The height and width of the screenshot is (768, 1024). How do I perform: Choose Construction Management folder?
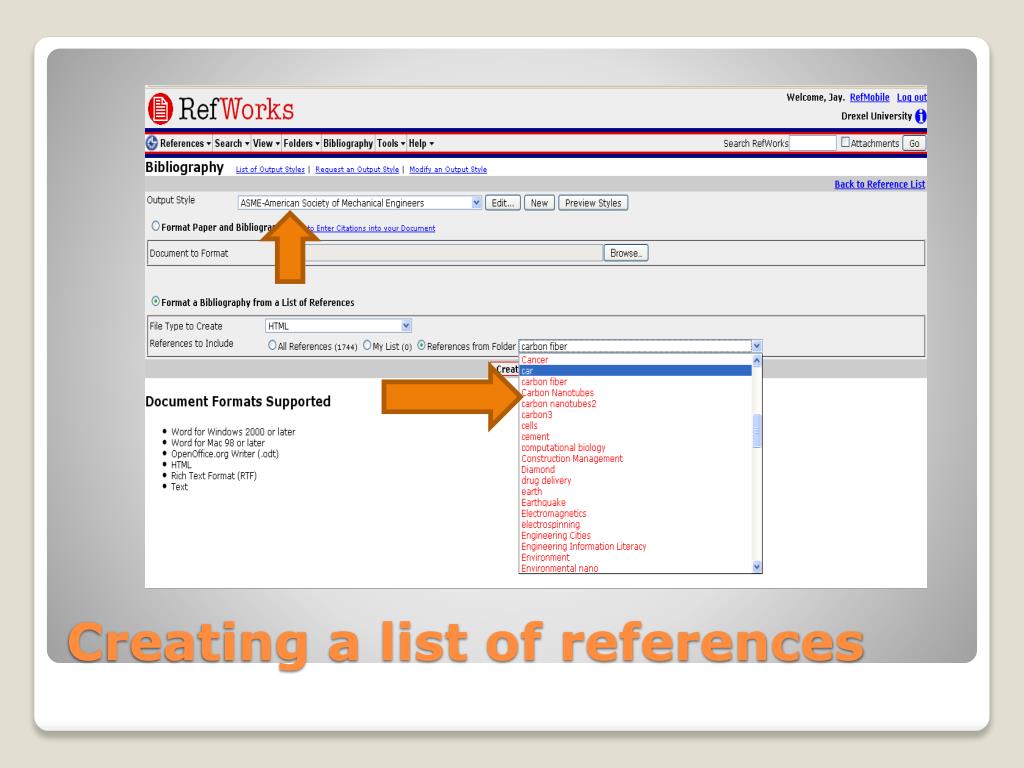pyautogui.click(x=635, y=459)
